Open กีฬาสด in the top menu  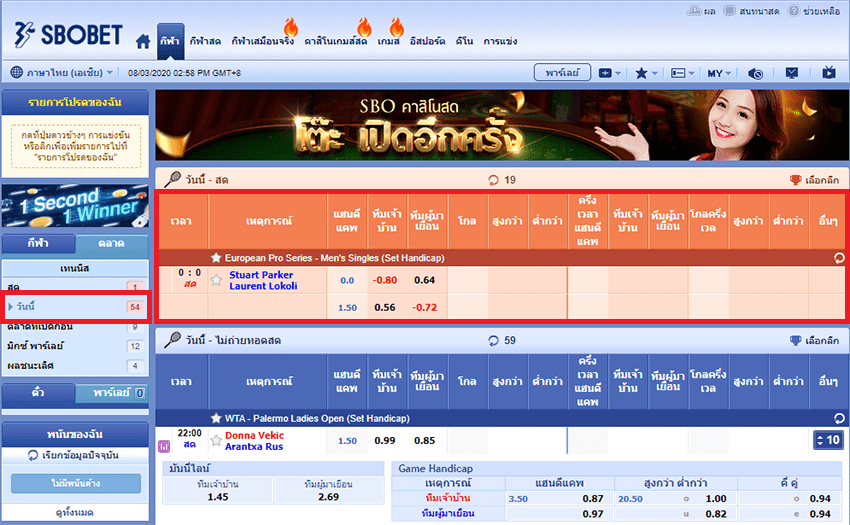(x=205, y=41)
